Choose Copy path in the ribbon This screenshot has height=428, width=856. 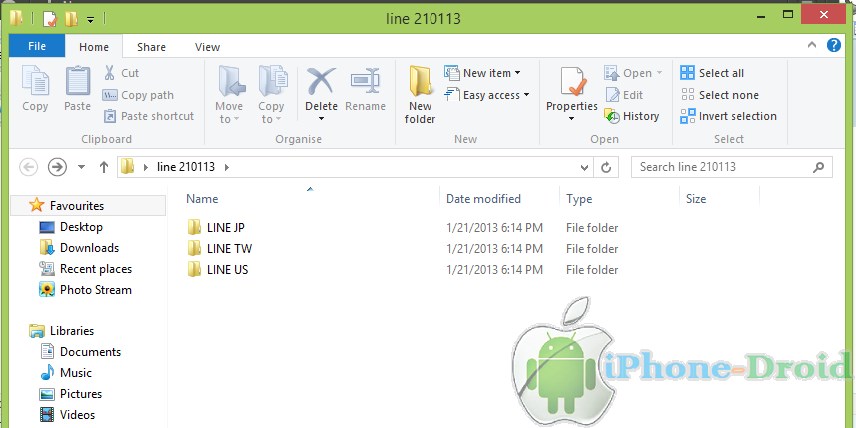pyautogui.click(x=138, y=95)
